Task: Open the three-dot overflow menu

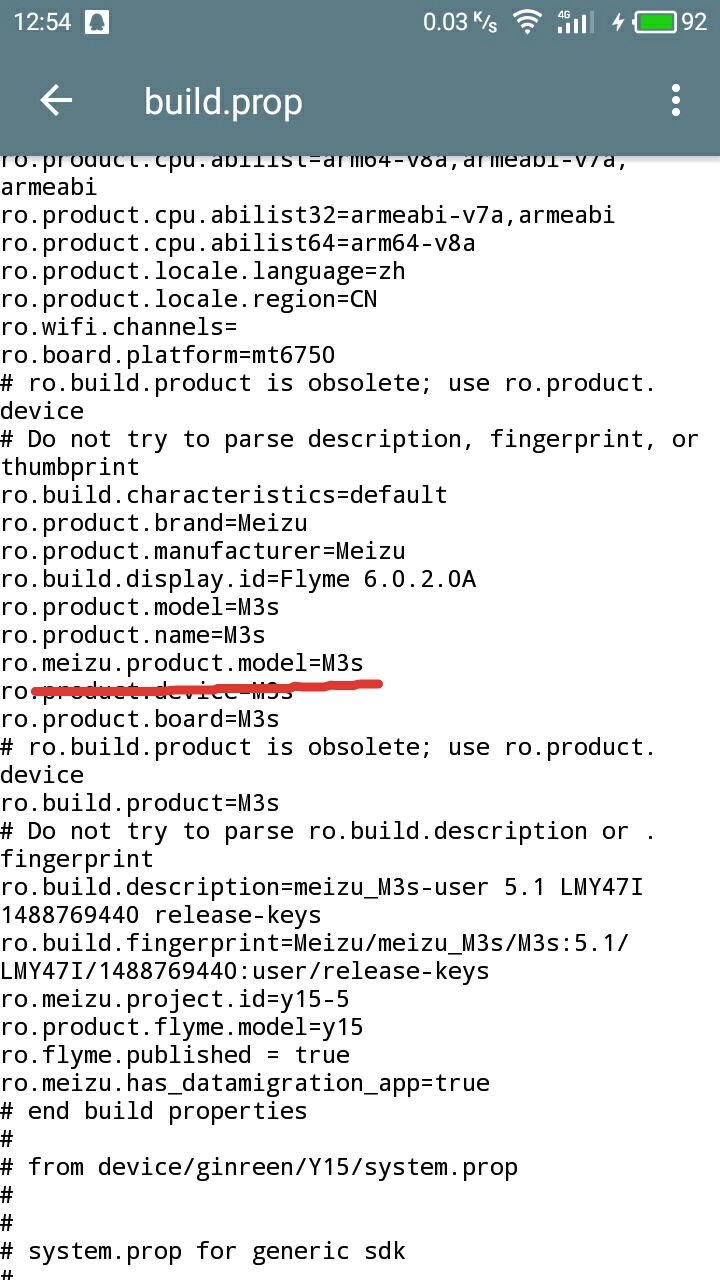Action: [x=676, y=100]
